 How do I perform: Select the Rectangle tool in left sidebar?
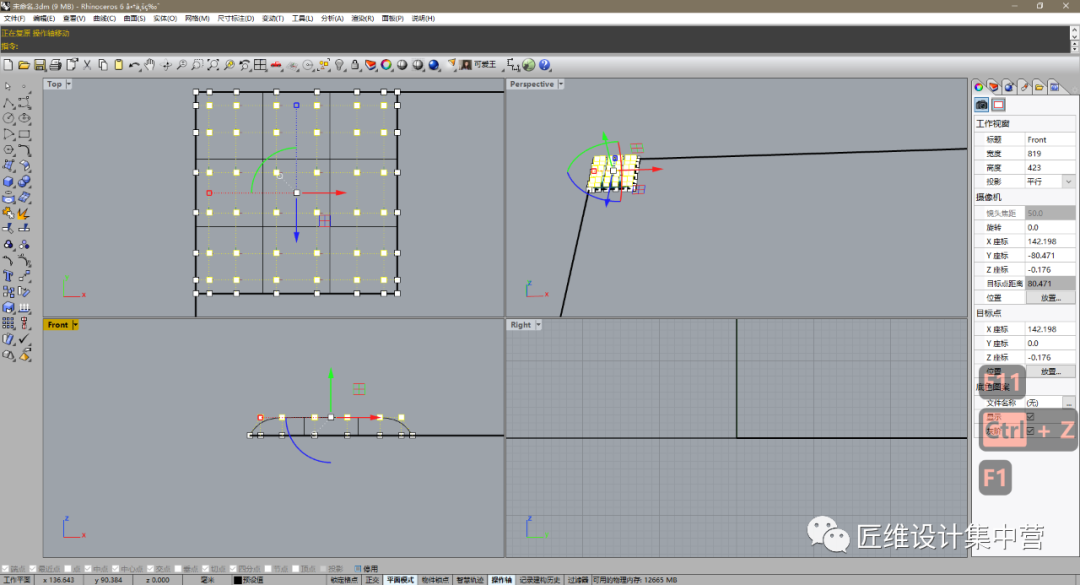[x=24, y=134]
